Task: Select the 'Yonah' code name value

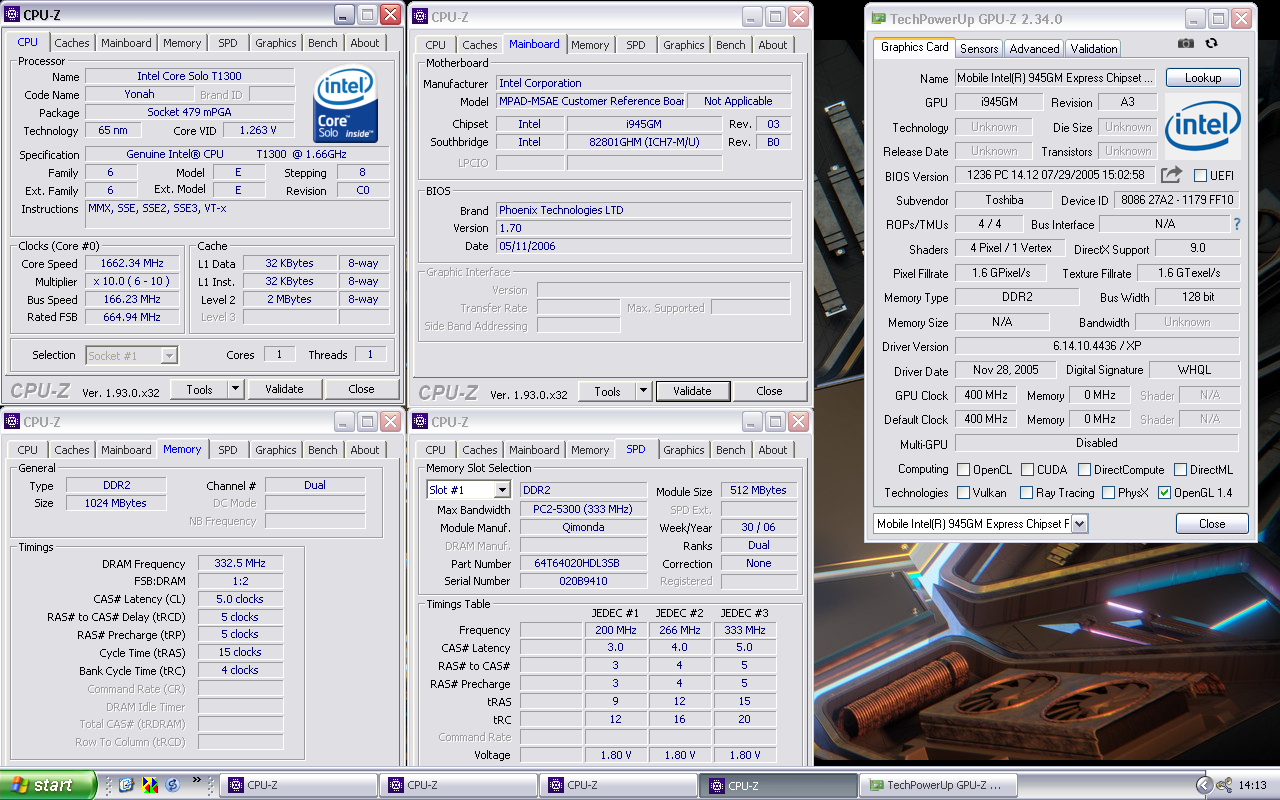Action: point(139,94)
